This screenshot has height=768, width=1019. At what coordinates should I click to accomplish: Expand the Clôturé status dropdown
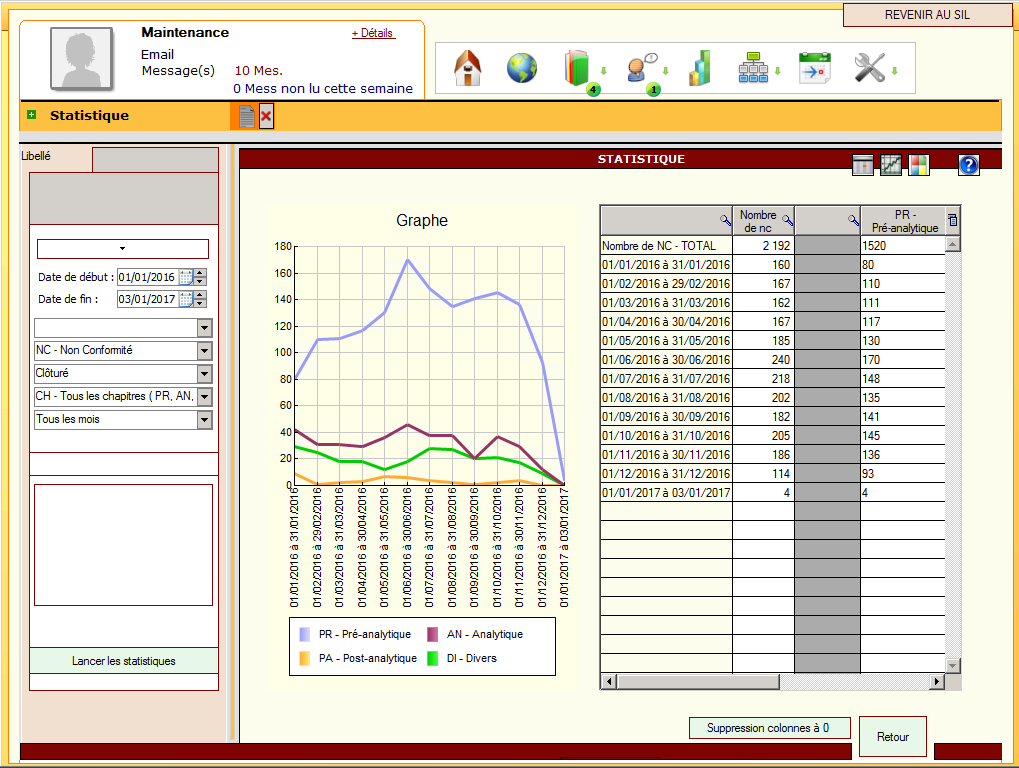coord(204,374)
